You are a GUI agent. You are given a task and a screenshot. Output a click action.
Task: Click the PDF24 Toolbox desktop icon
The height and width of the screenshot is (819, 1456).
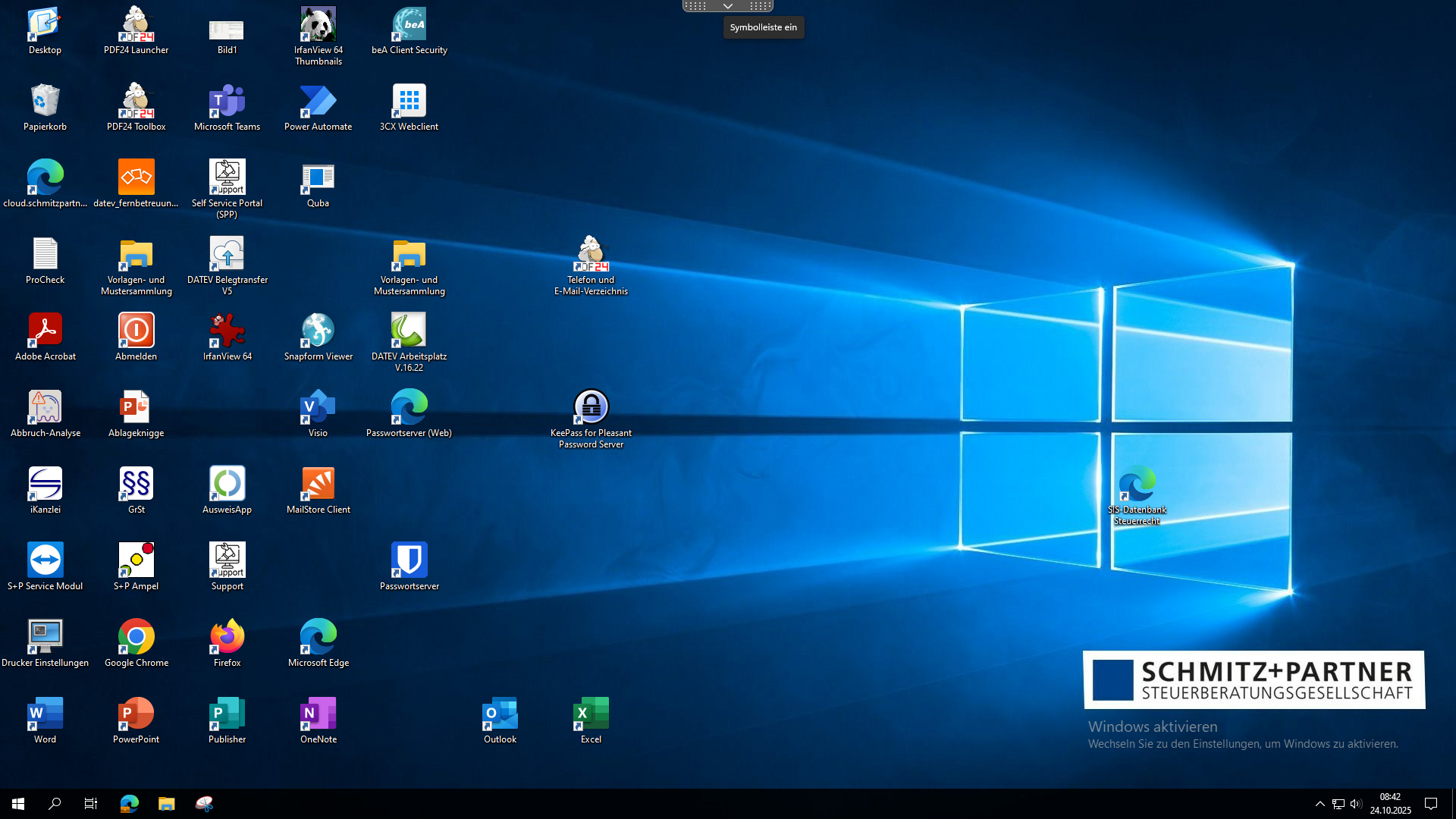tap(136, 102)
